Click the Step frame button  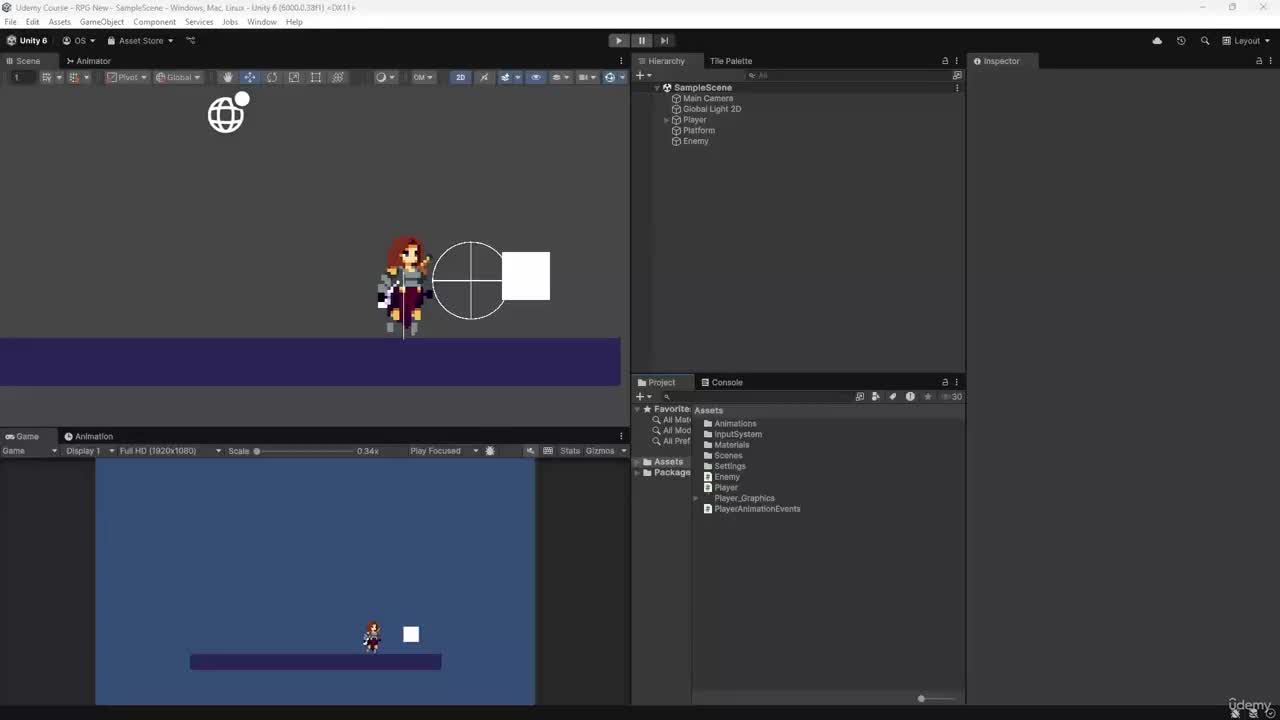(x=664, y=41)
